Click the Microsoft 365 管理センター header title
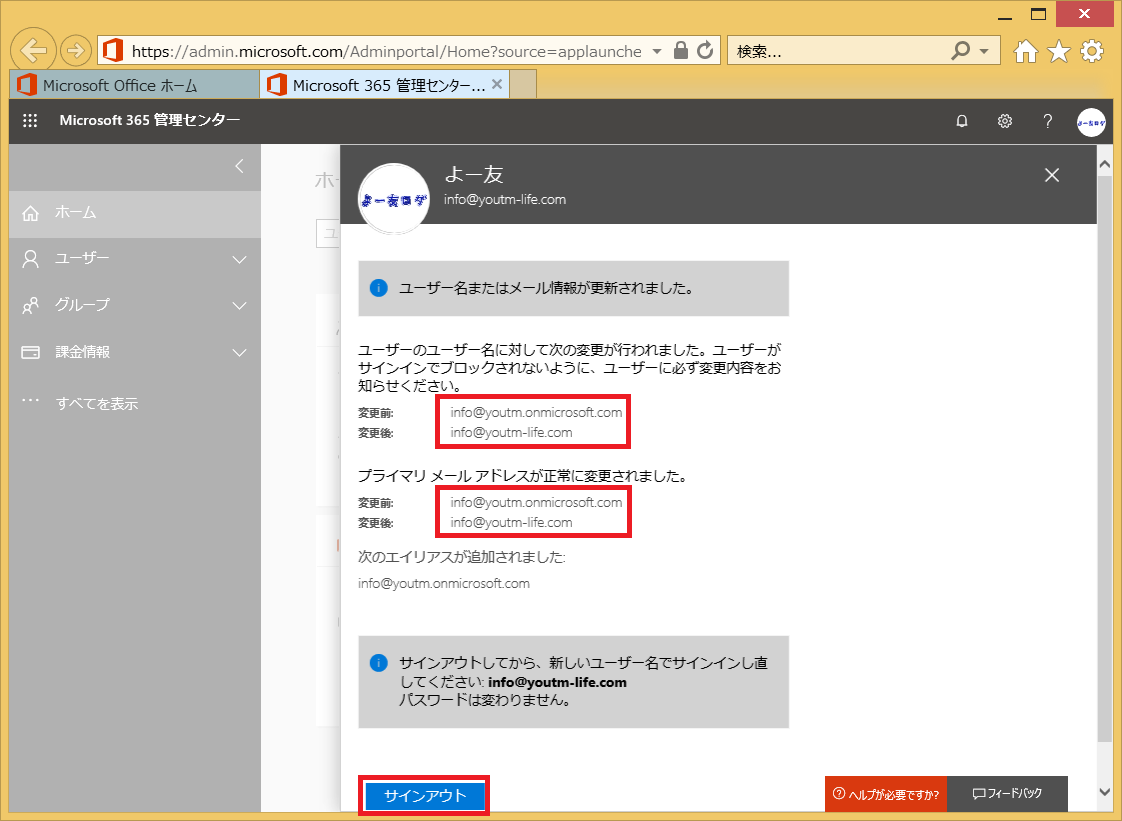The width and height of the screenshot is (1122, 821). point(150,120)
